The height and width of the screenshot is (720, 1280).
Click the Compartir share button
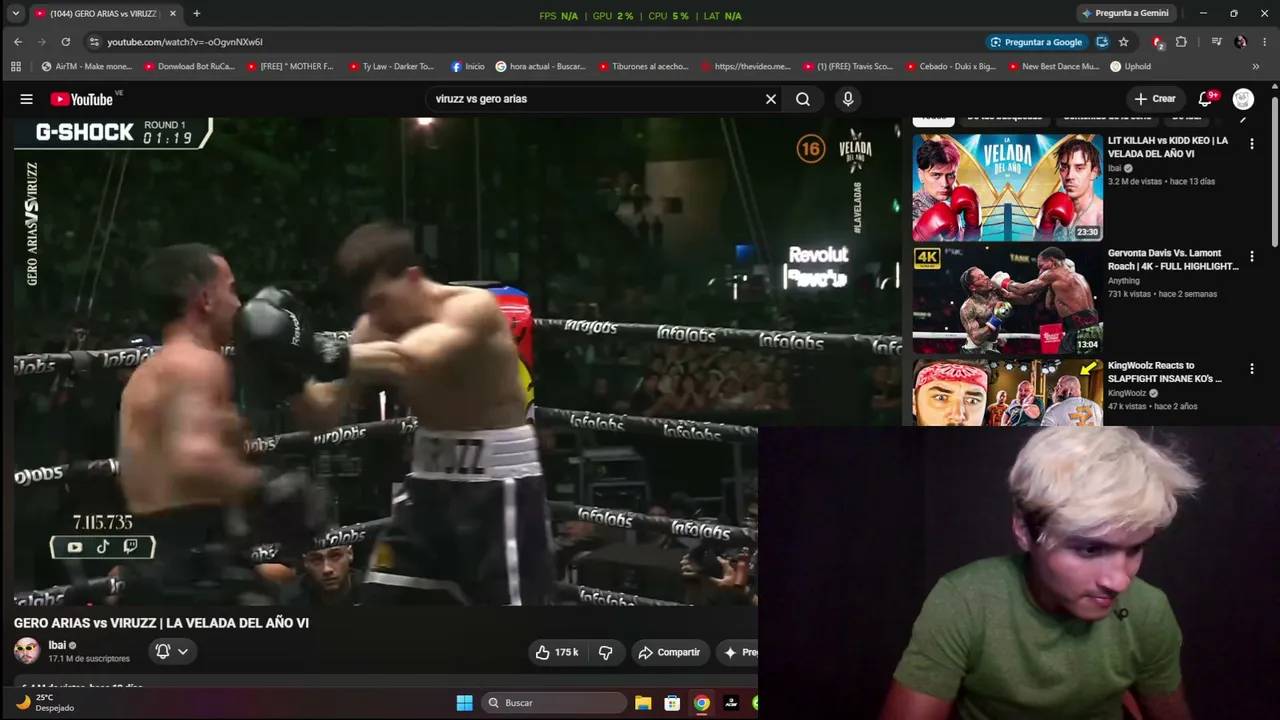669,652
